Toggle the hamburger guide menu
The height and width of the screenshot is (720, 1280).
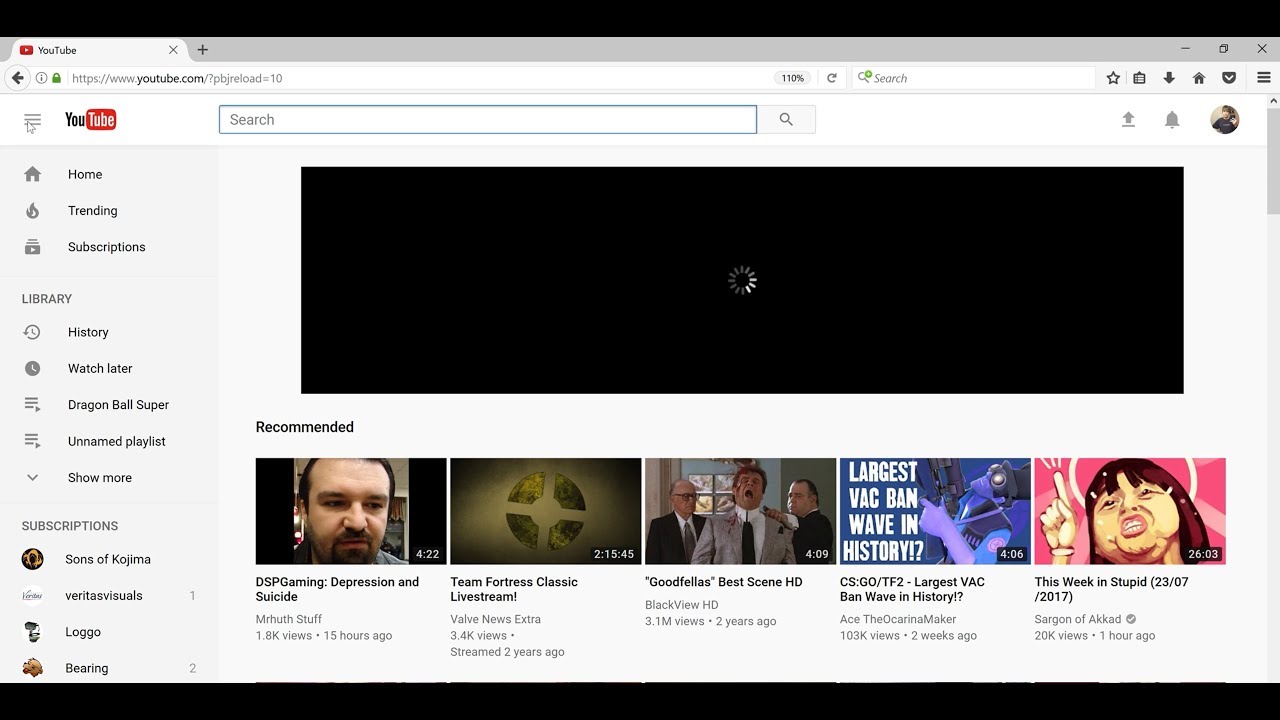(32, 120)
